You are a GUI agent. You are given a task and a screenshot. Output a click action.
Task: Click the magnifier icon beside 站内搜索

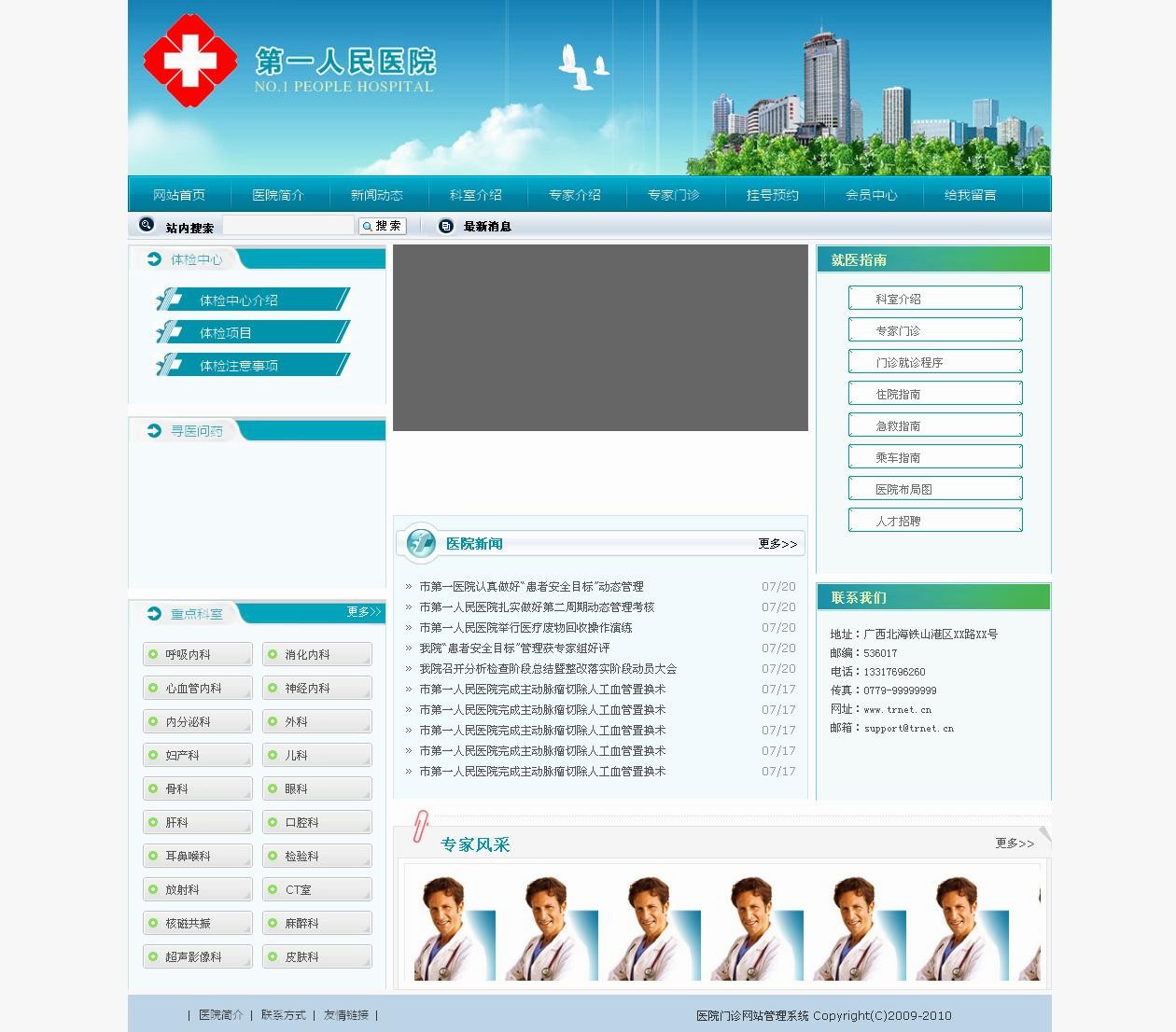tap(147, 225)
